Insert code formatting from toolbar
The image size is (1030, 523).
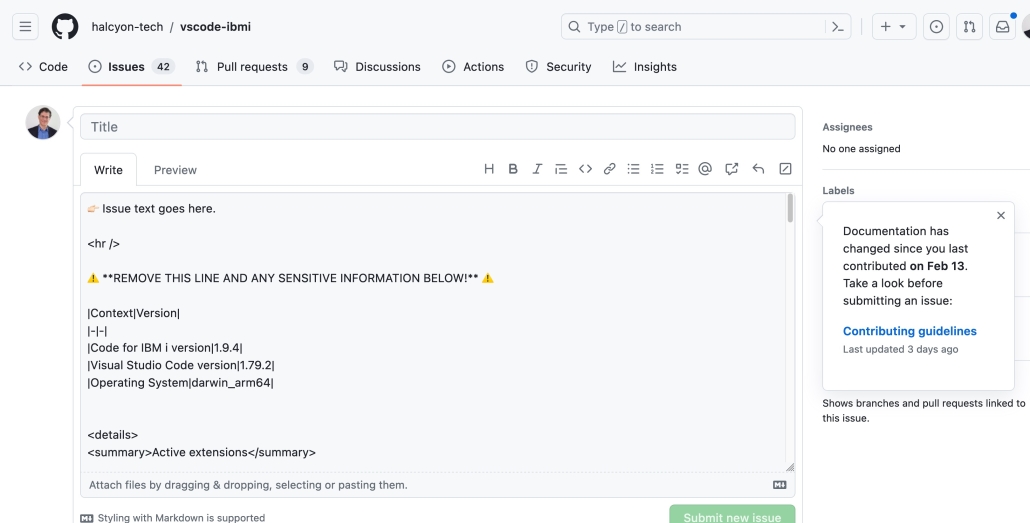(x=585, y=169)
